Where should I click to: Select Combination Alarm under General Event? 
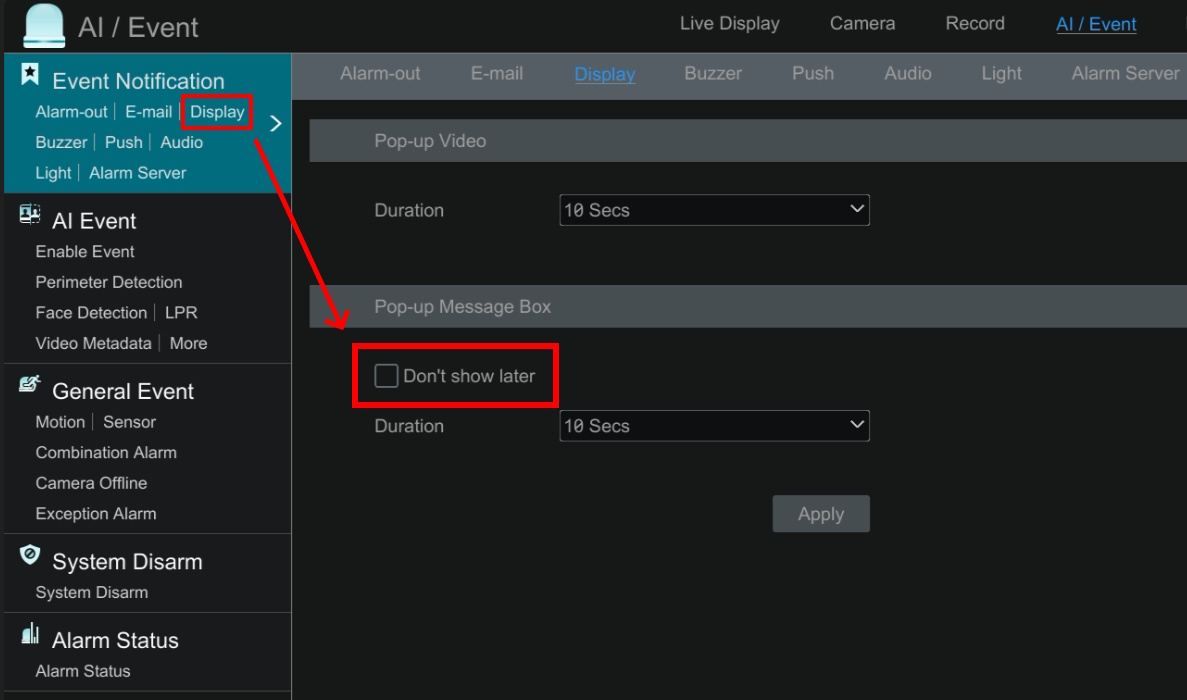coord(106,453)
